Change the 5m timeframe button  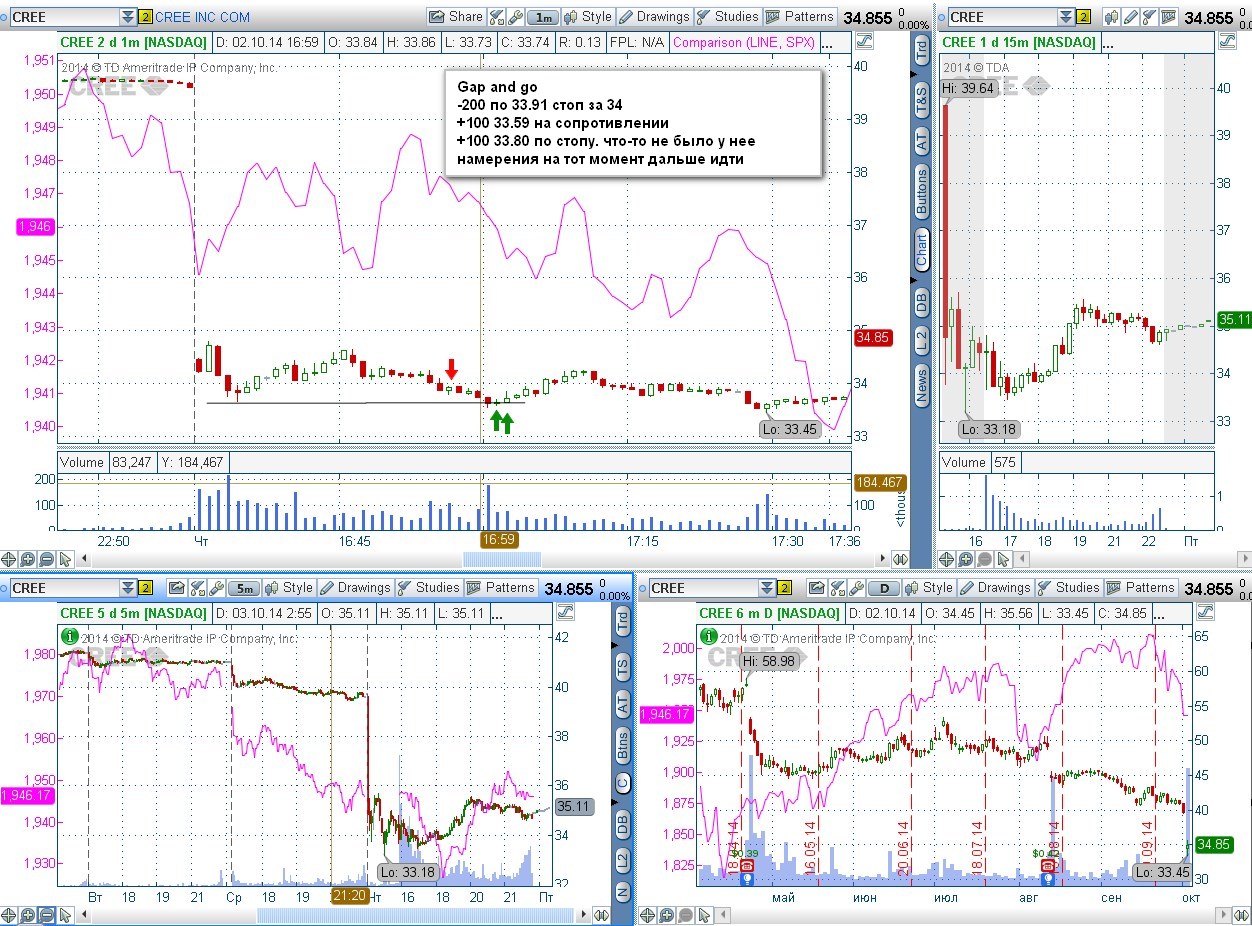point(244,588)
